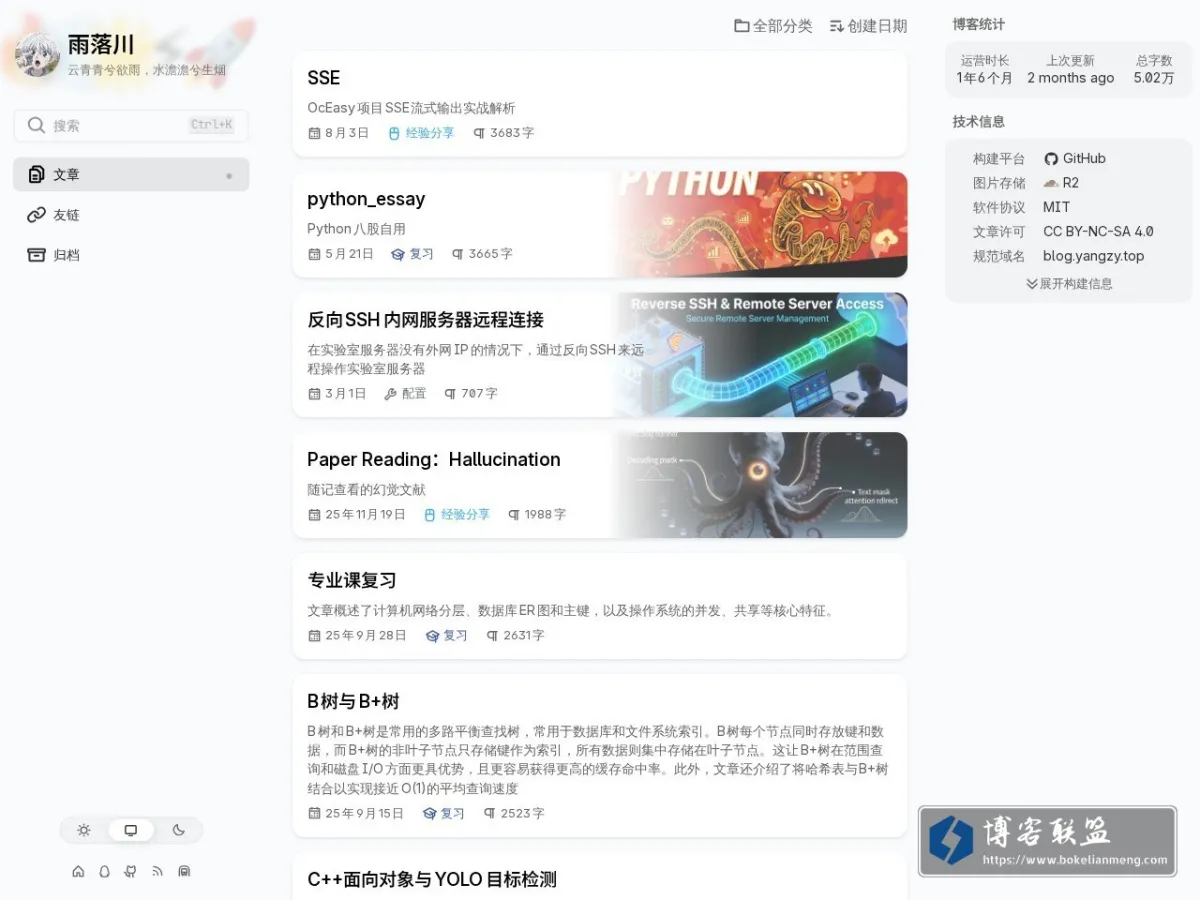This screenshot has width=1200, height=900.
Task: Click the 3683字 word count
Action: click(503, 133)
